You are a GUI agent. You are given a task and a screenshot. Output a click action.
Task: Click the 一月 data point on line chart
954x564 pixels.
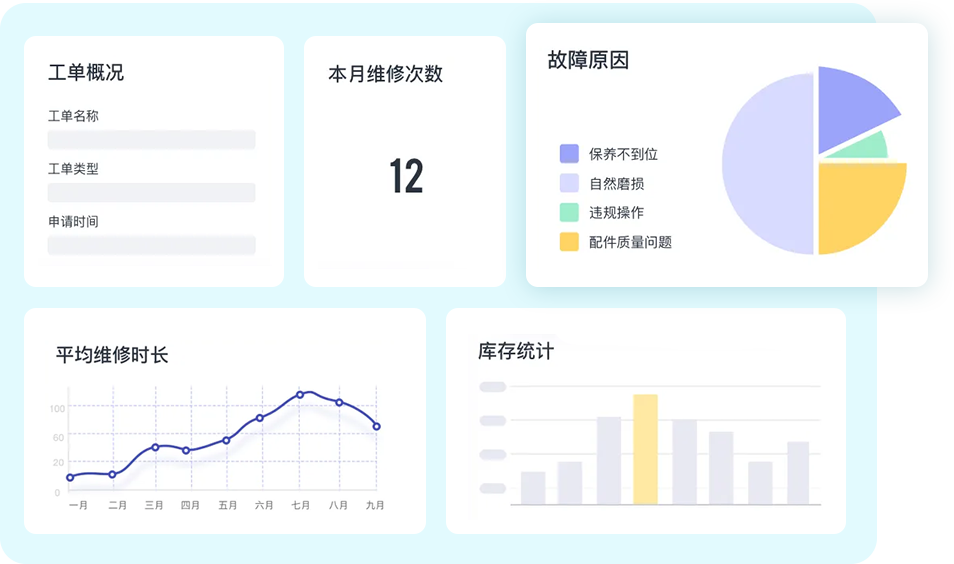pyautogui.click(x=70, y=478)
